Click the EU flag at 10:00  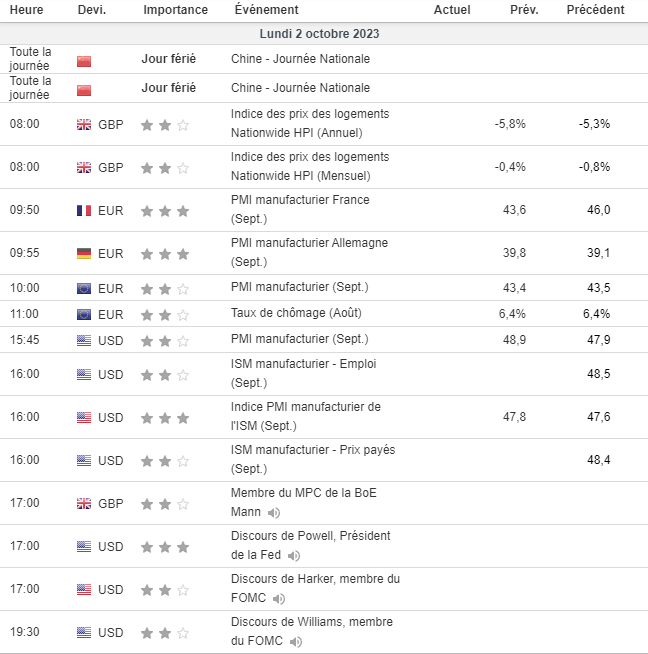pyautogui.click(x=84, y=288)
